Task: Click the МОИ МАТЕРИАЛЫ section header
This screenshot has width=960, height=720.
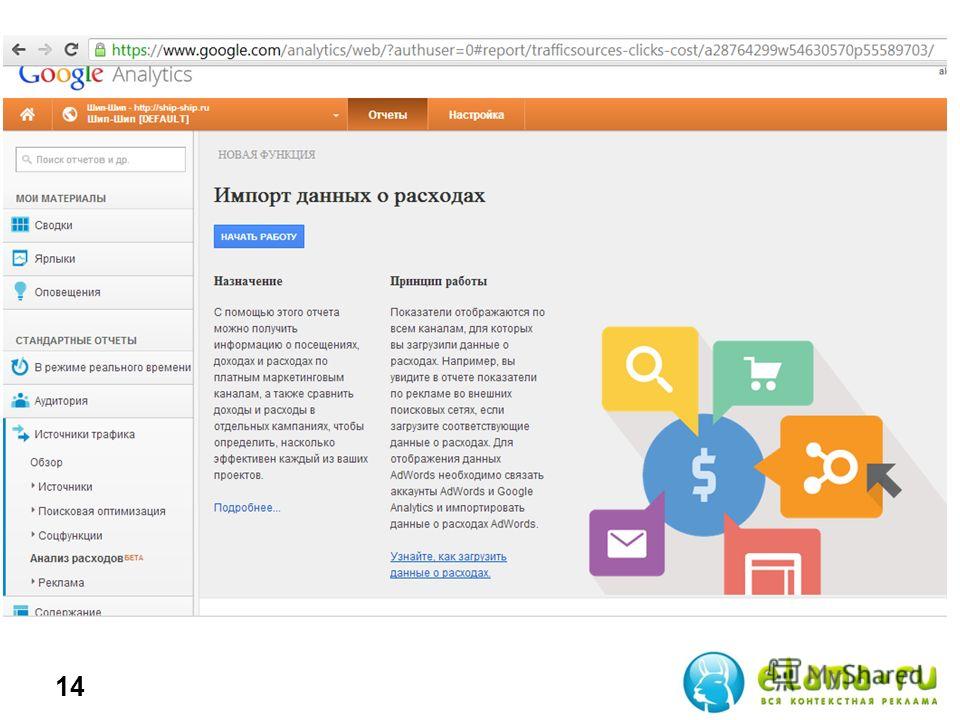Action: [61, 198]
